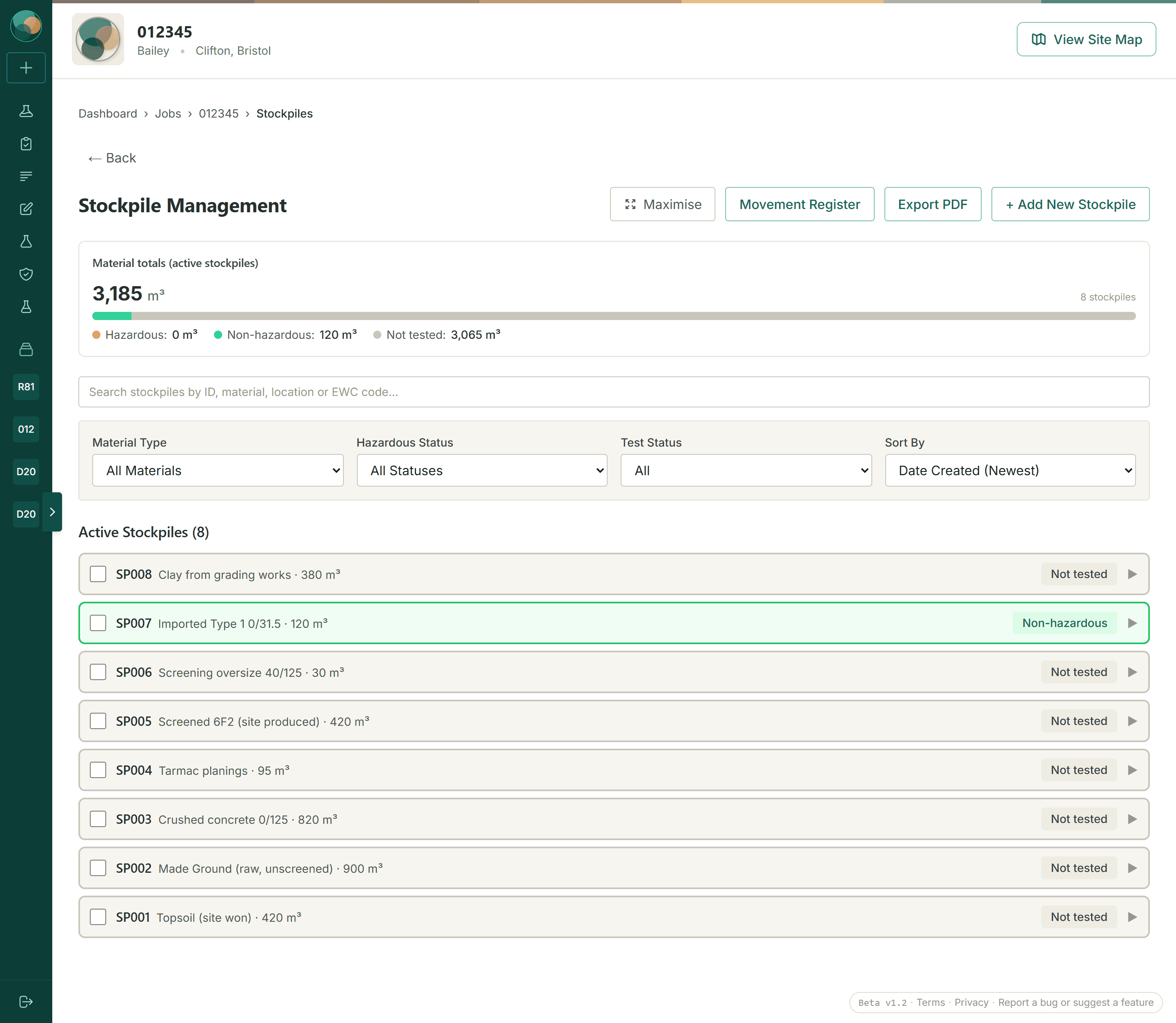Click the Back link
The width and height of the screenshot is (1176, 1023).
(112, 158)
